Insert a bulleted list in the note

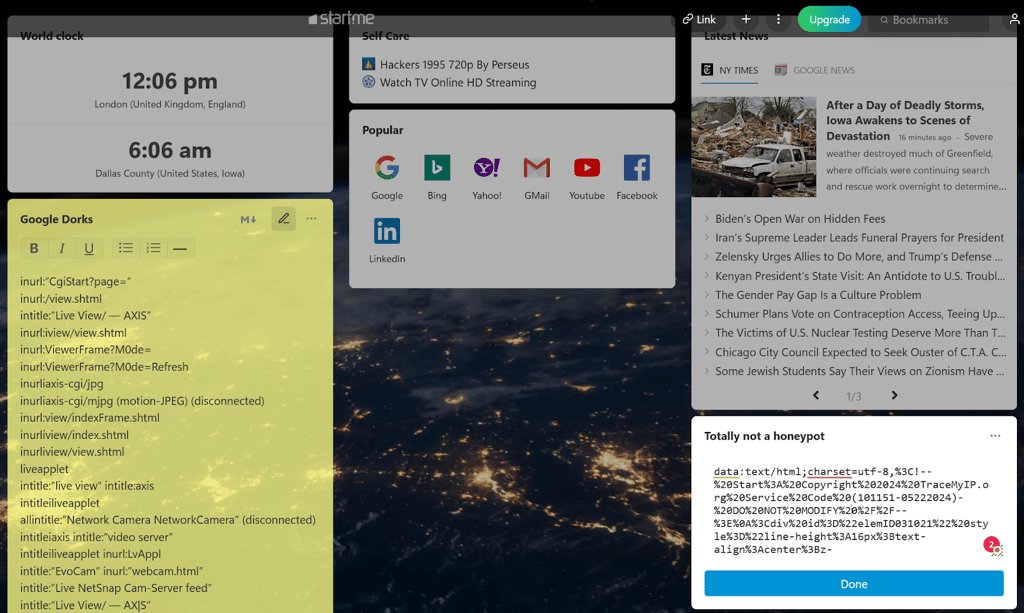[125, 248]
